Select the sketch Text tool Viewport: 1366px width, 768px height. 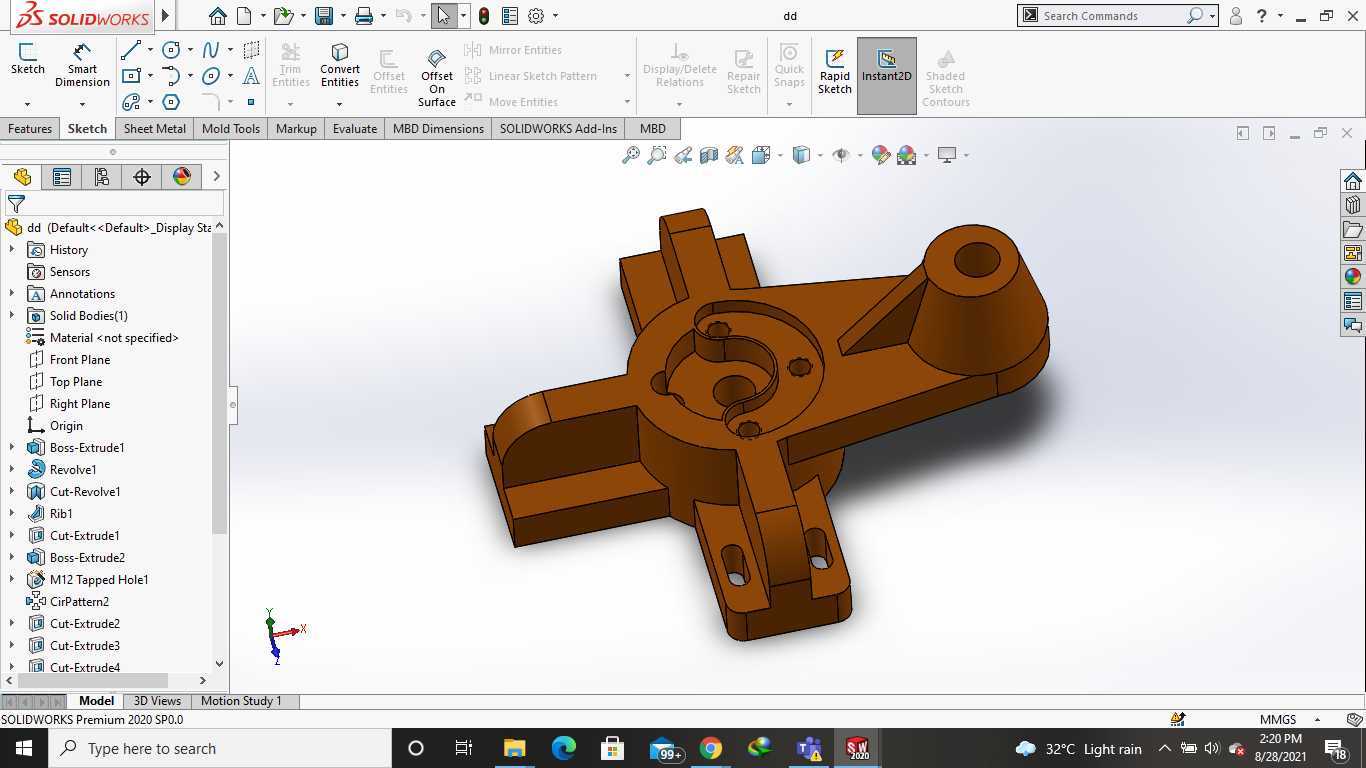(x=251, y=76)
